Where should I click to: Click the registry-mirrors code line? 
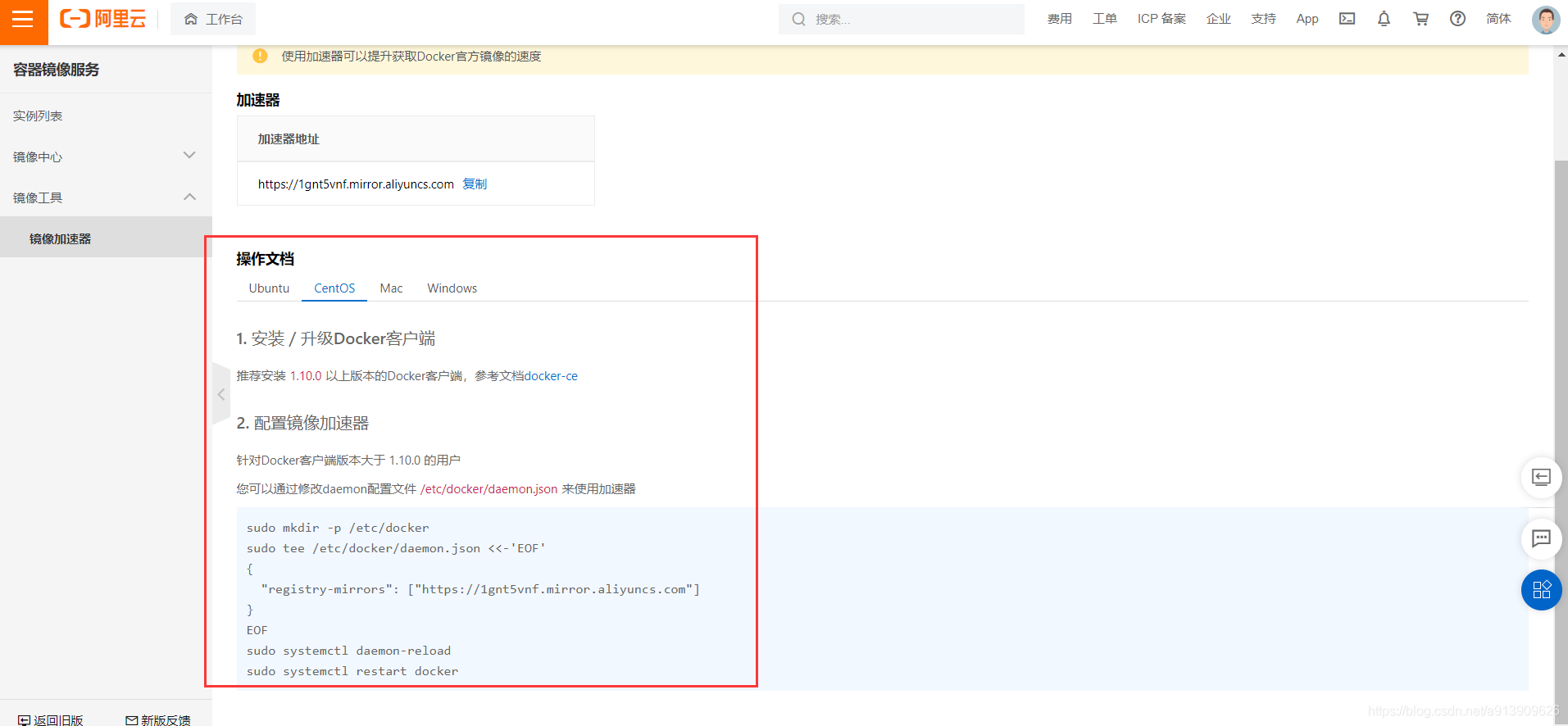[x=480, y=589]
